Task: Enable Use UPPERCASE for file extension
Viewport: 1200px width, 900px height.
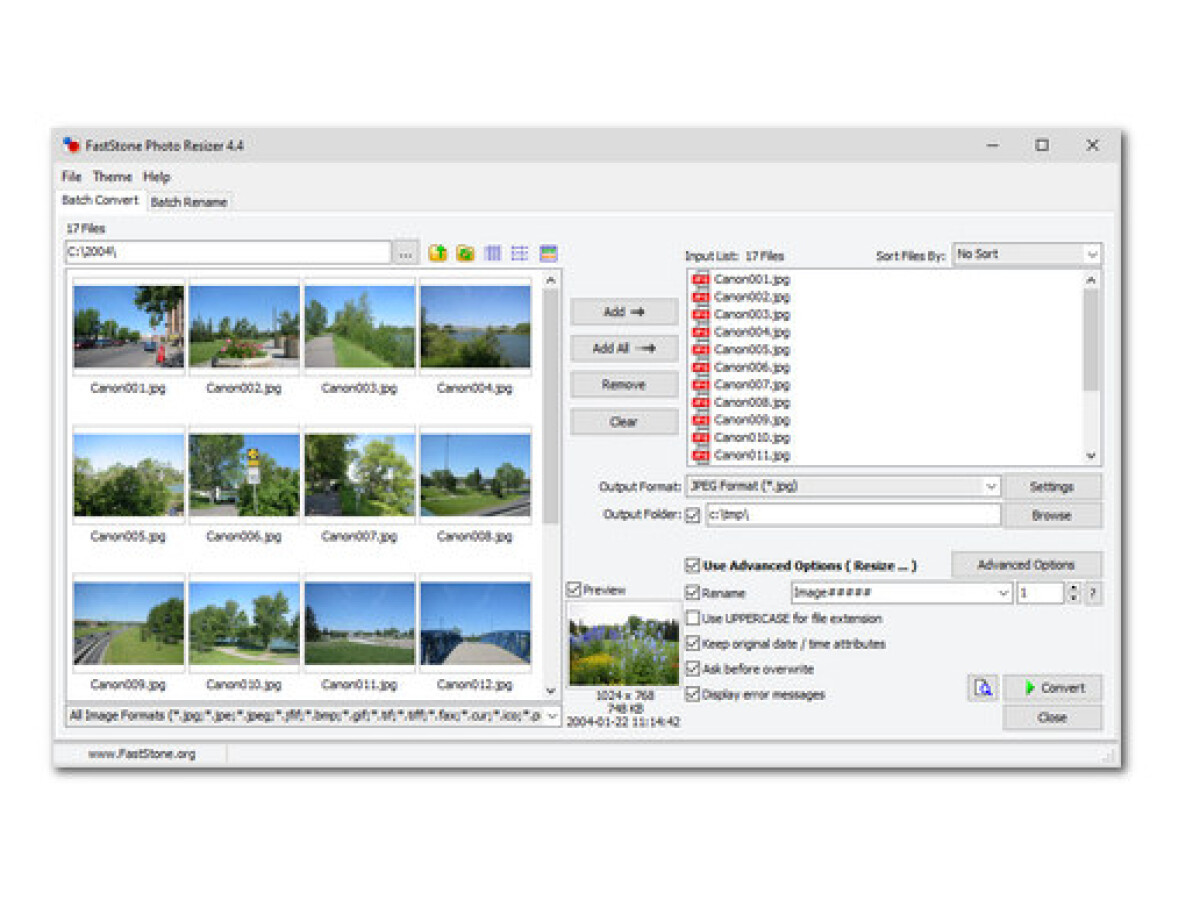Action: (x=693, y=619)
